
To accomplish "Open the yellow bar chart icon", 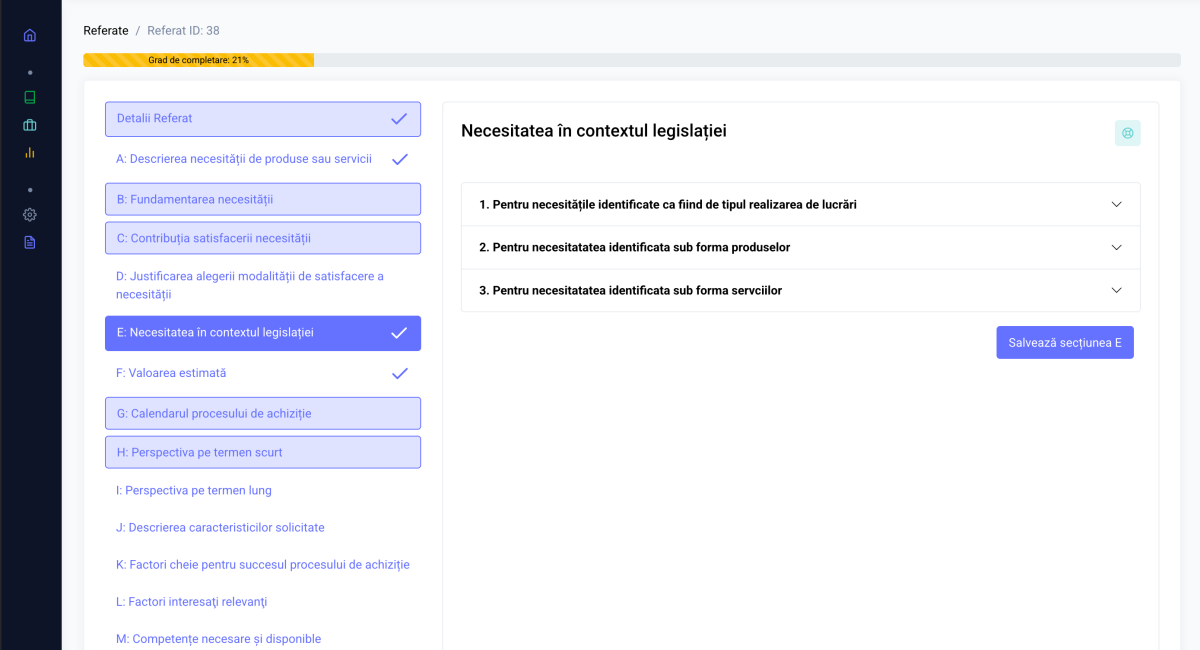I will [30, 153].
